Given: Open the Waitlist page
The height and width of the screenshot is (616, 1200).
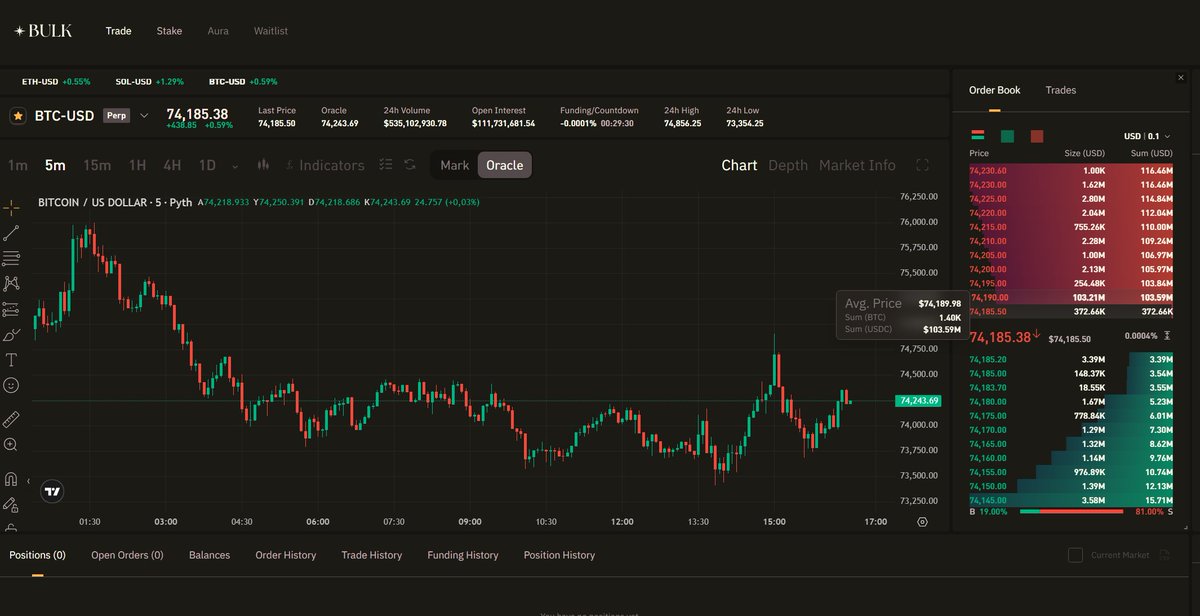Looking at the screenshot, I should tap(271, 31).
